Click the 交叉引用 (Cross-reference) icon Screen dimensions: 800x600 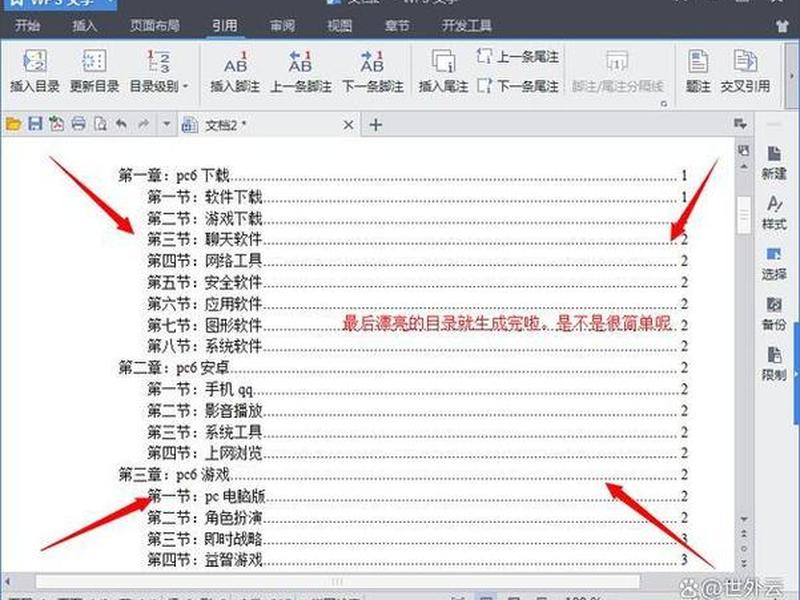[x=745, y=61]
